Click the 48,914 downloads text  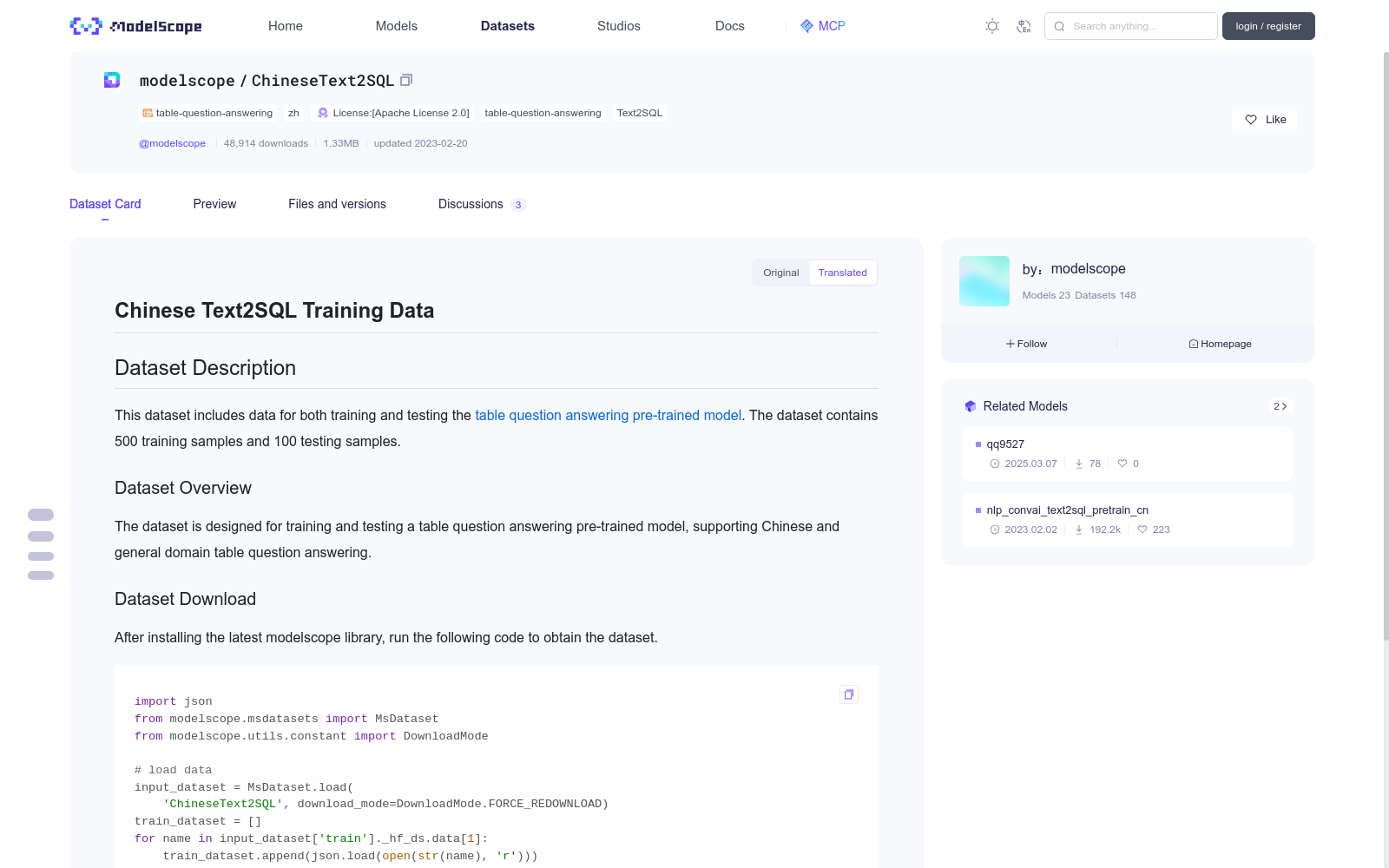266,143
